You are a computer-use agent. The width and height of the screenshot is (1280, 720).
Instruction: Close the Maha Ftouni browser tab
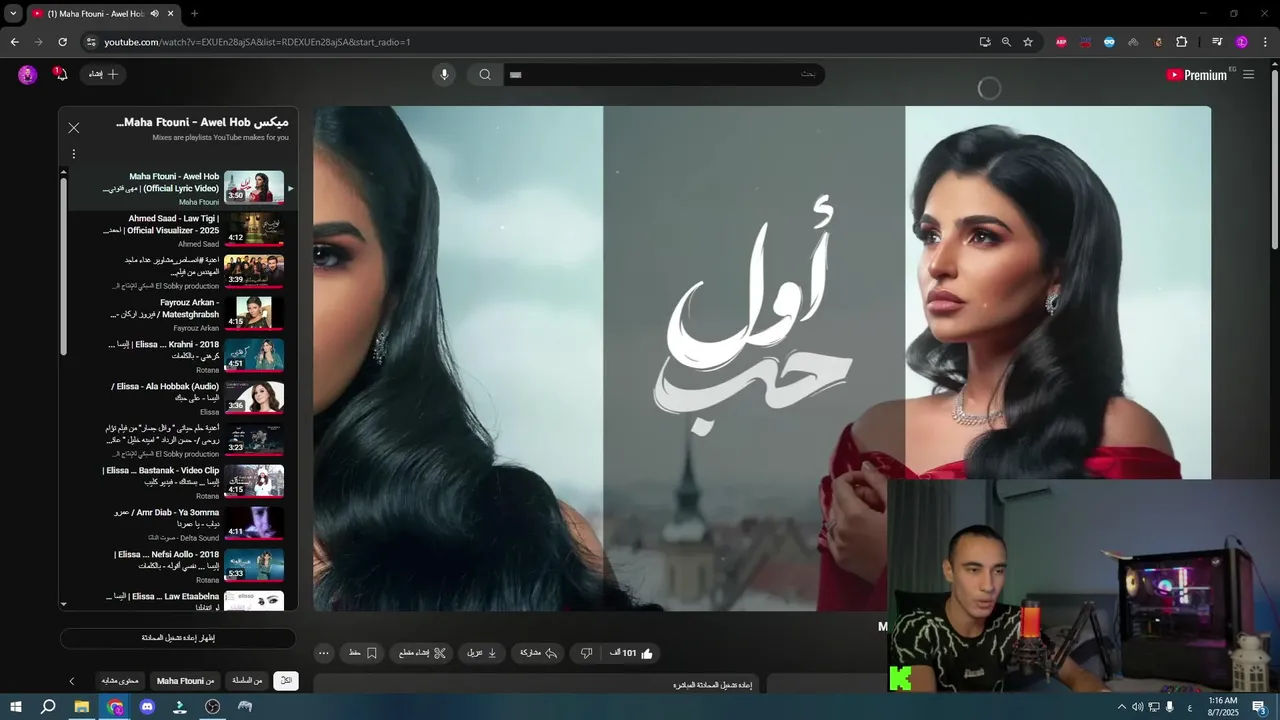pos(171,14)
